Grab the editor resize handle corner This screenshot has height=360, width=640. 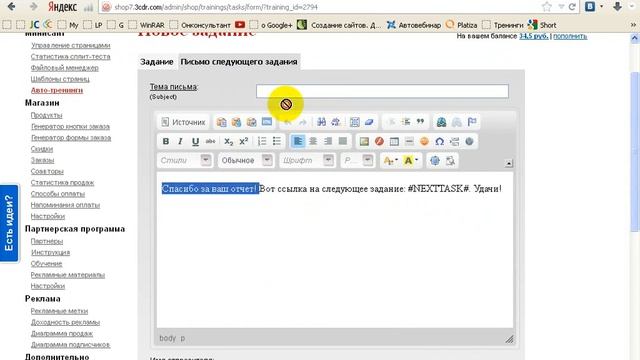(x=509, y=339)
